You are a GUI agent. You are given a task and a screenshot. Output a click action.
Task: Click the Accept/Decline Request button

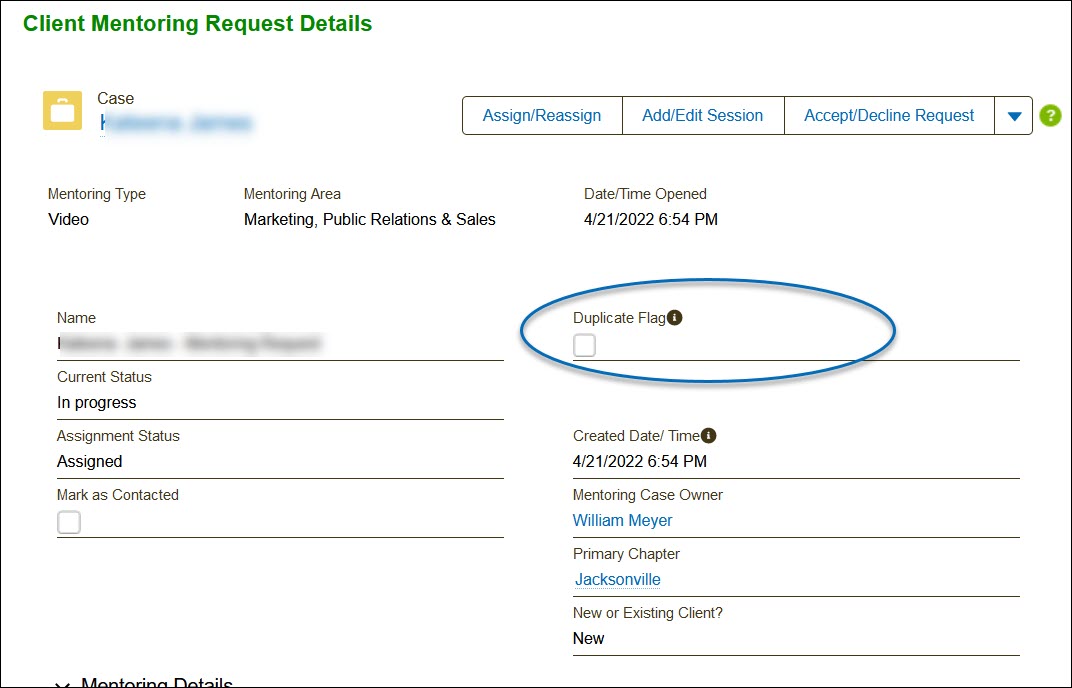889,116
